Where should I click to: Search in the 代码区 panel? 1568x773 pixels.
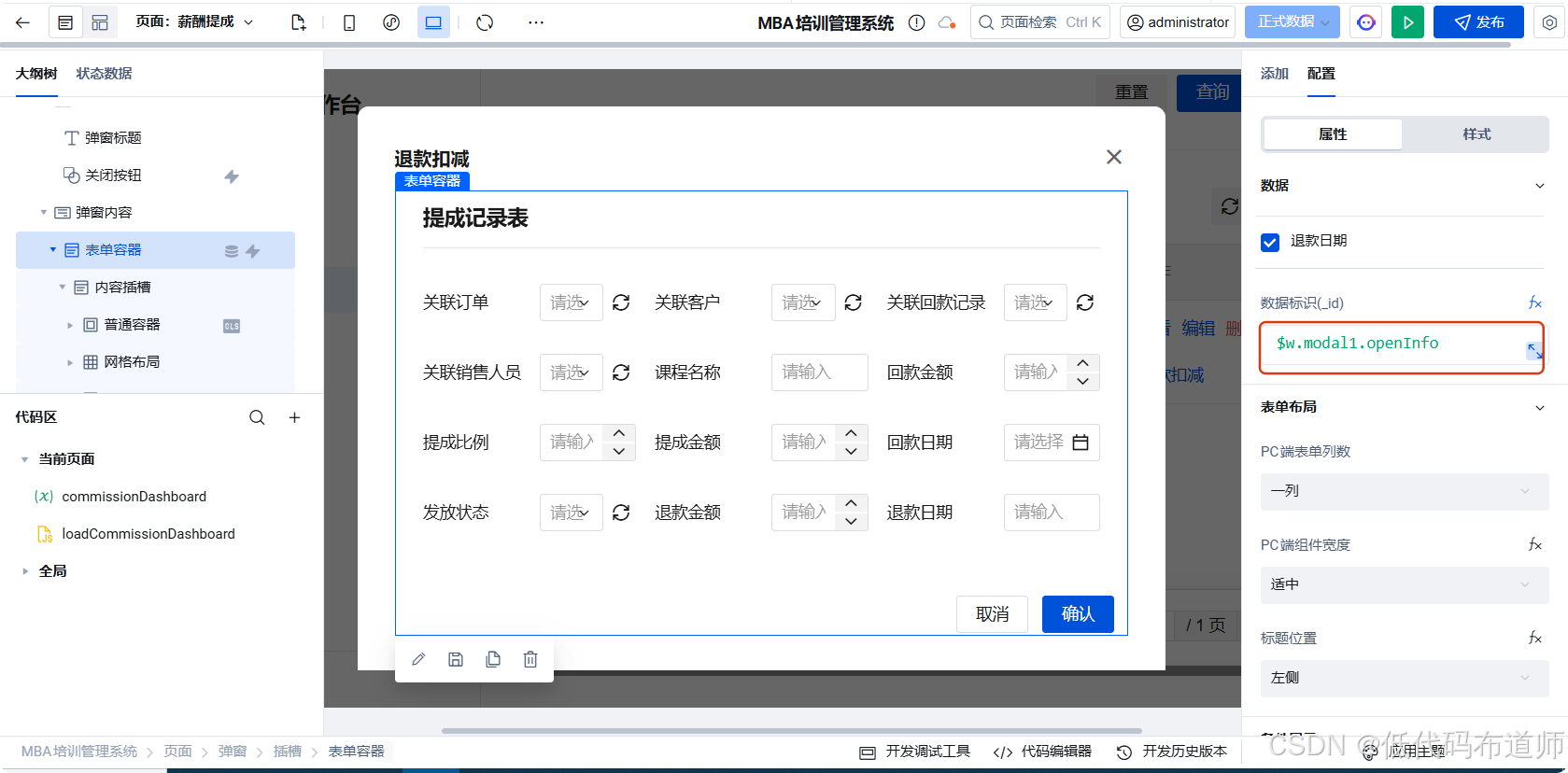click(x=257, y=417)
